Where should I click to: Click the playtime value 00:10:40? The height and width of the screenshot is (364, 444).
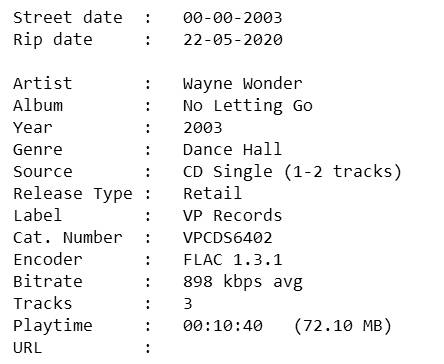(223, 325)
